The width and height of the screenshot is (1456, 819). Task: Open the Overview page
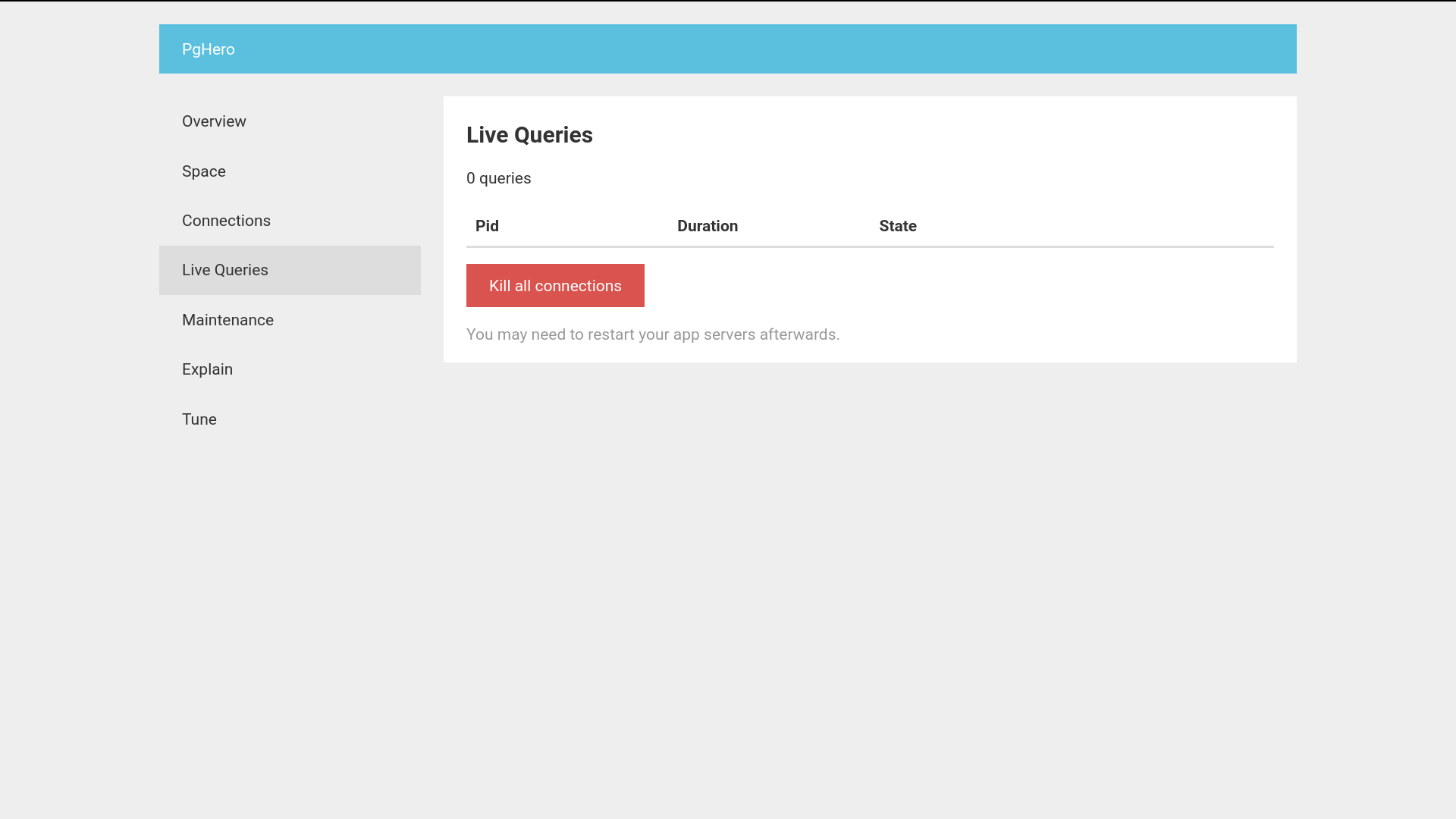click(x=214, y=121)
